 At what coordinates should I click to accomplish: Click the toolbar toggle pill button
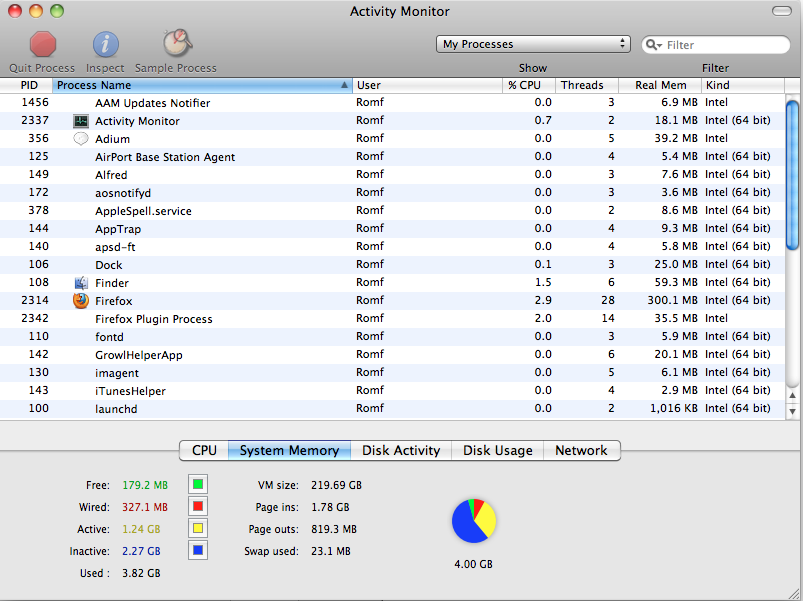pos(781,11)
